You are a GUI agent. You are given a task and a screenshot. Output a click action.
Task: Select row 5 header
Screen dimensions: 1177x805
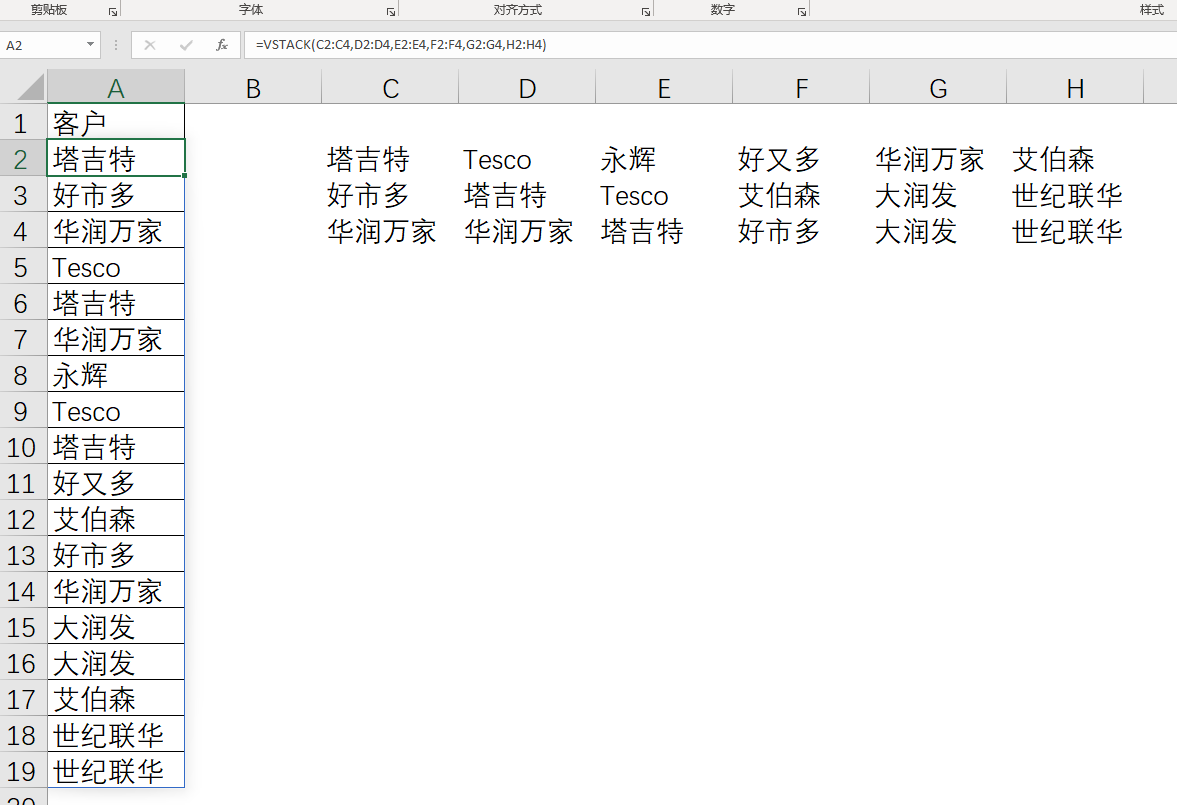23,267
